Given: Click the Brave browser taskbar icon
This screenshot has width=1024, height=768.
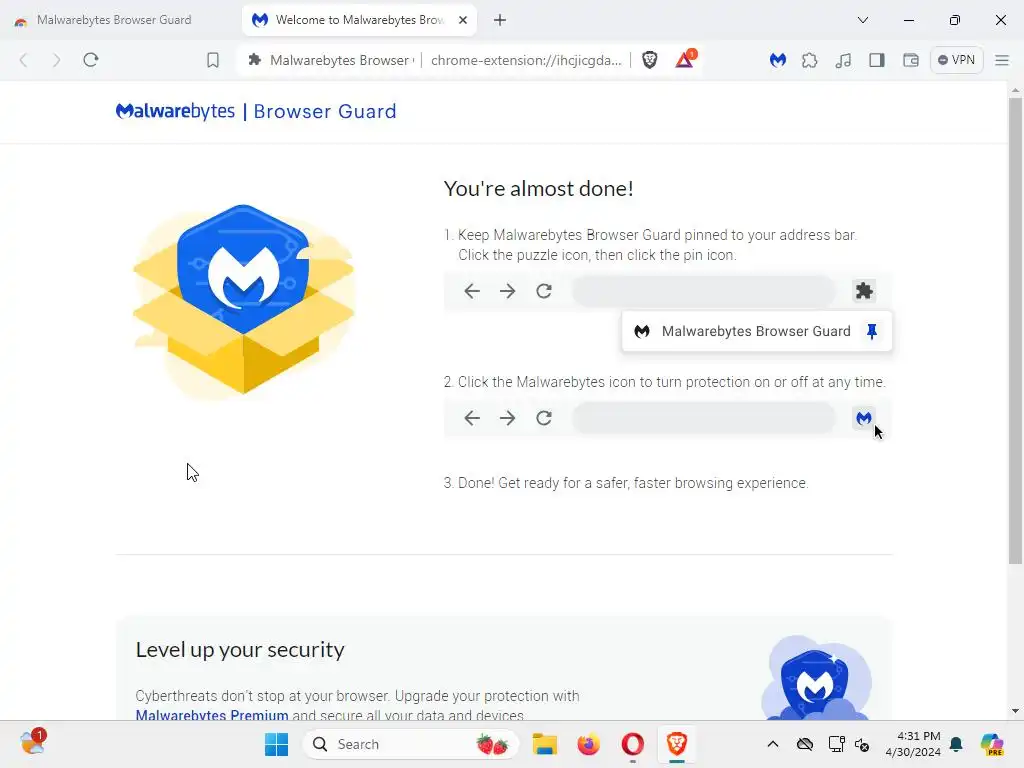Looking at the screenshot, I should tap(677, 744).
